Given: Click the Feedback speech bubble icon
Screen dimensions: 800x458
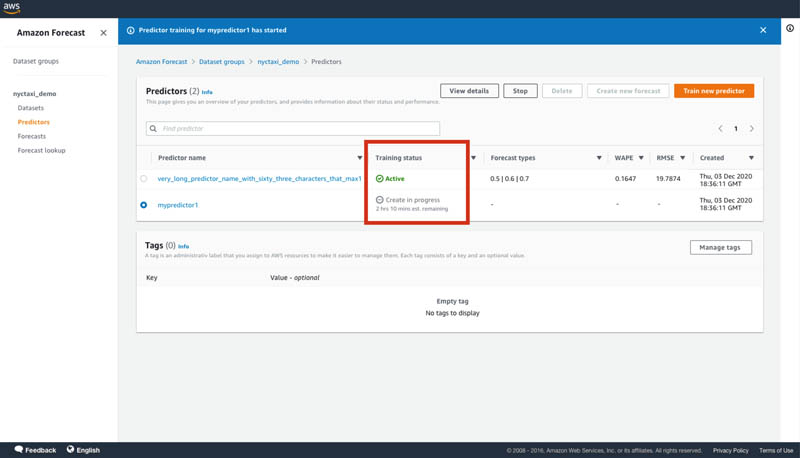Looking at the screenshot, I should pyautogui.click(x=19, y=449).
